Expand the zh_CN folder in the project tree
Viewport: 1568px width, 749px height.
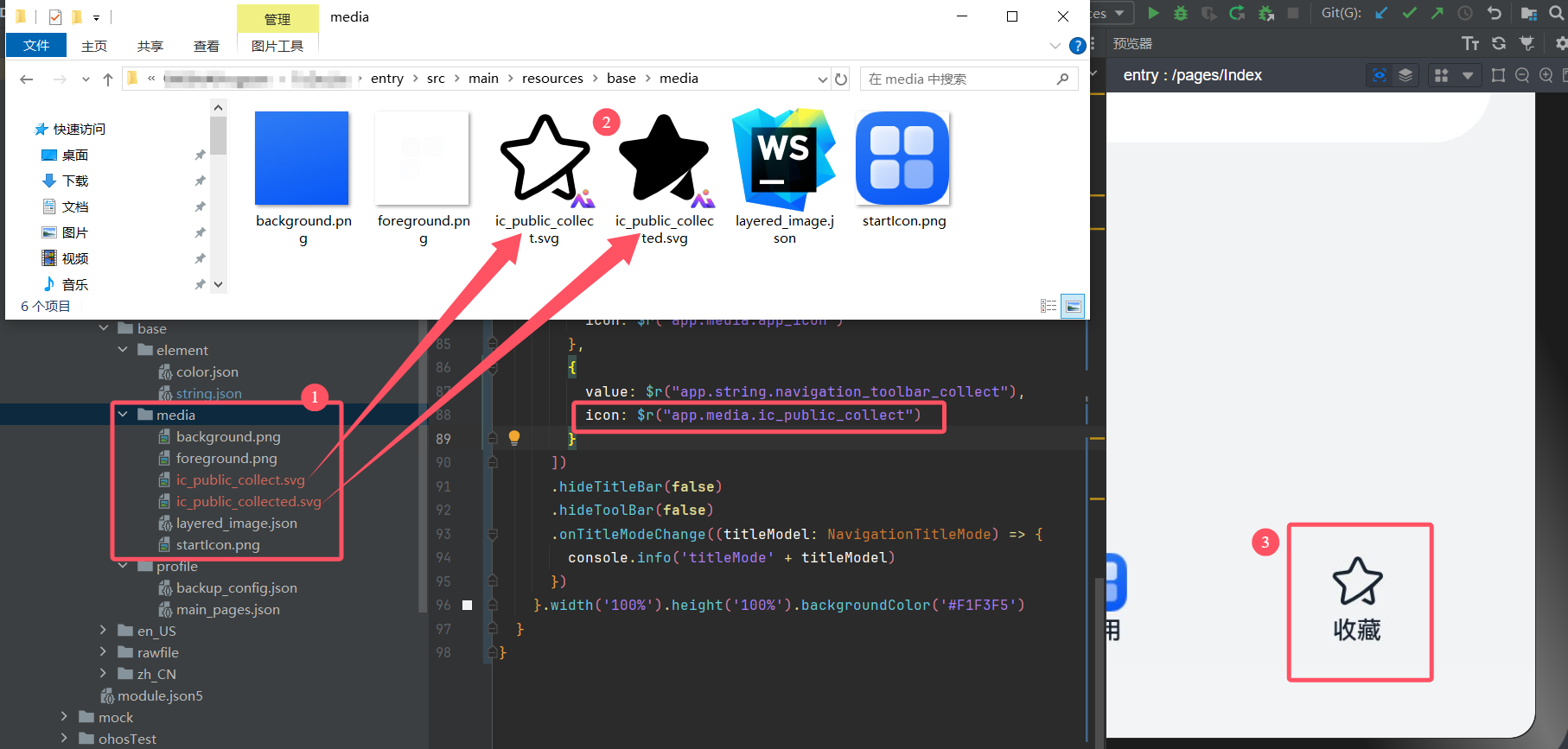coord(104,674)
